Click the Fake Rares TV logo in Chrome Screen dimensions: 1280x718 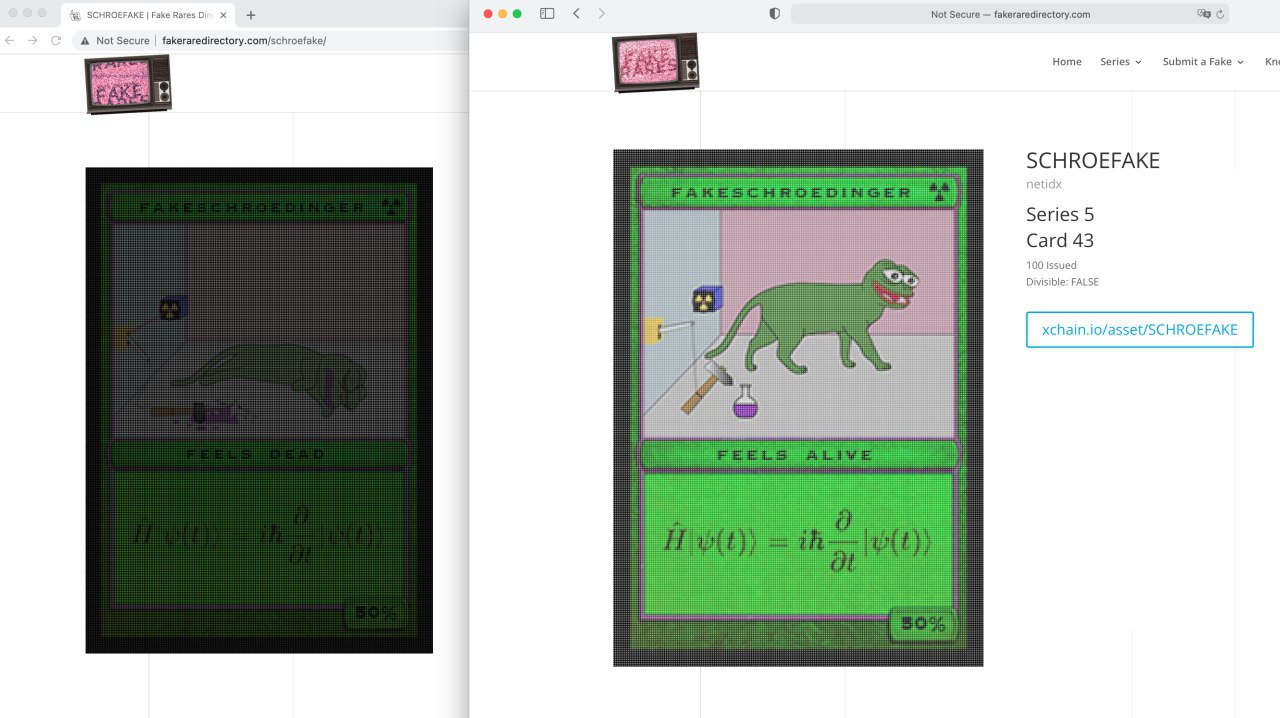(128, 84)
